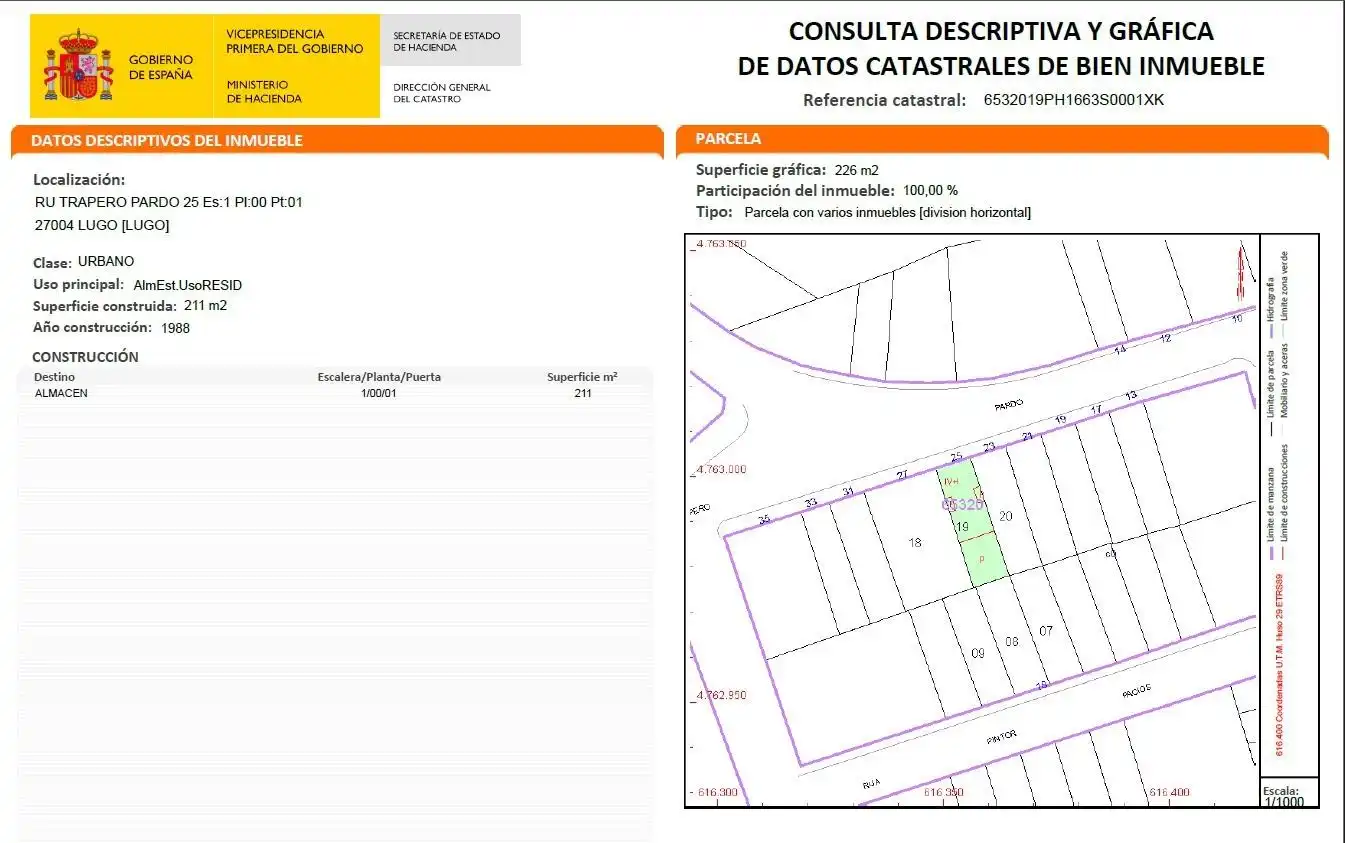This screenshot has height=843, width=1345.
Task: Click the 'PARCELA' section header
Action: point(728,139)
